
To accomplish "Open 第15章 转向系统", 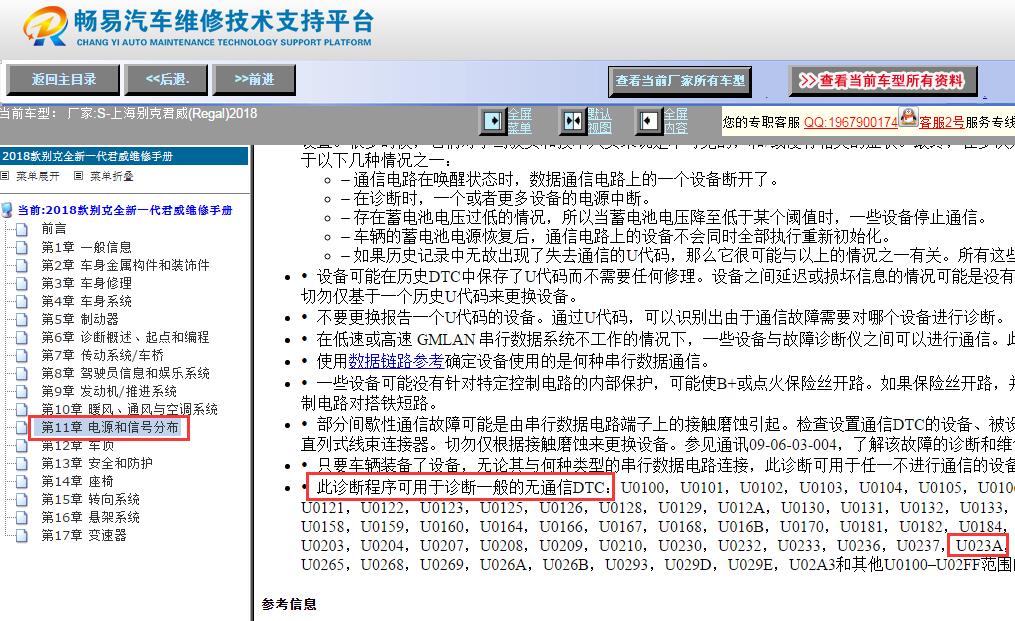I will (x=90, y=499).
